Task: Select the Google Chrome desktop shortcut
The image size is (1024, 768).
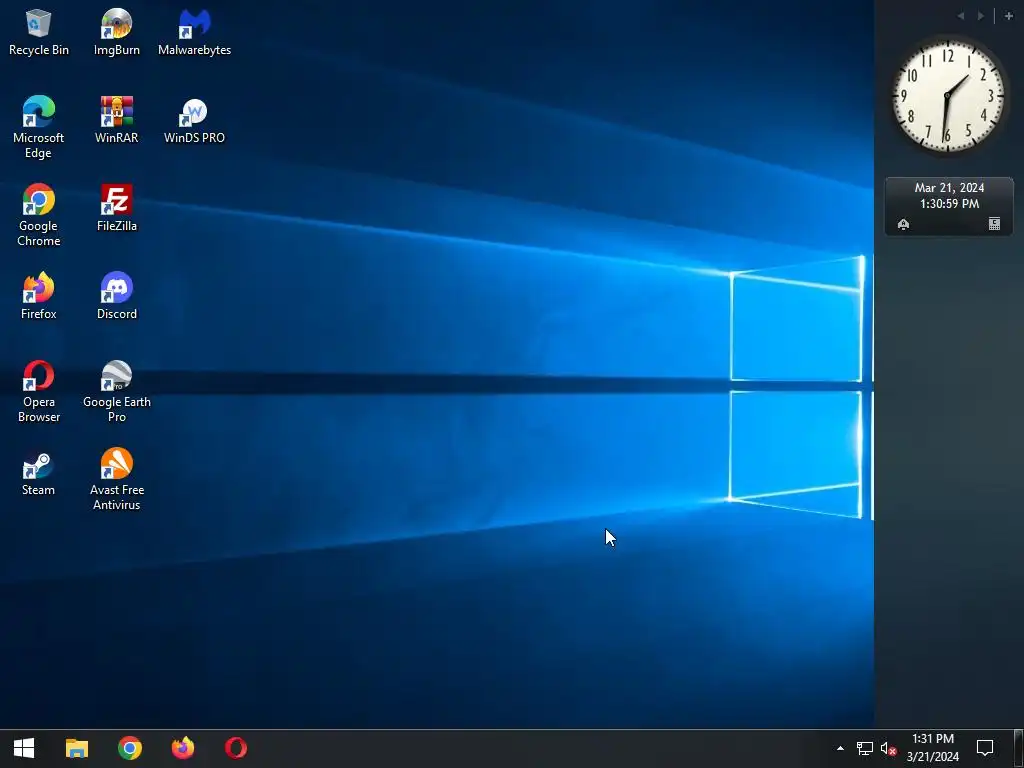Action: pos(39,216)
